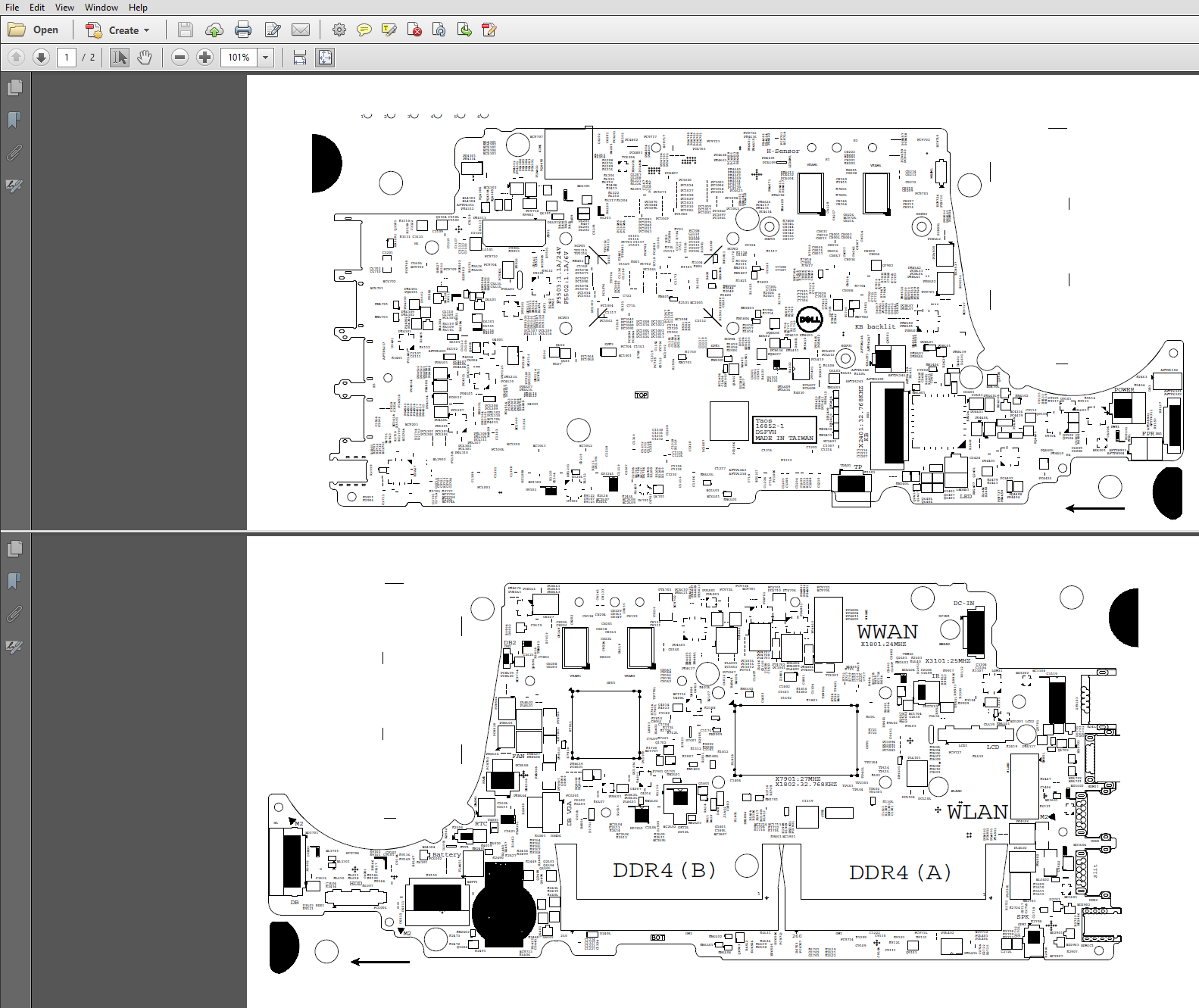Print the document using the printer icon
This screenshot has width=1199, height=1008.
tap(243, 30)
